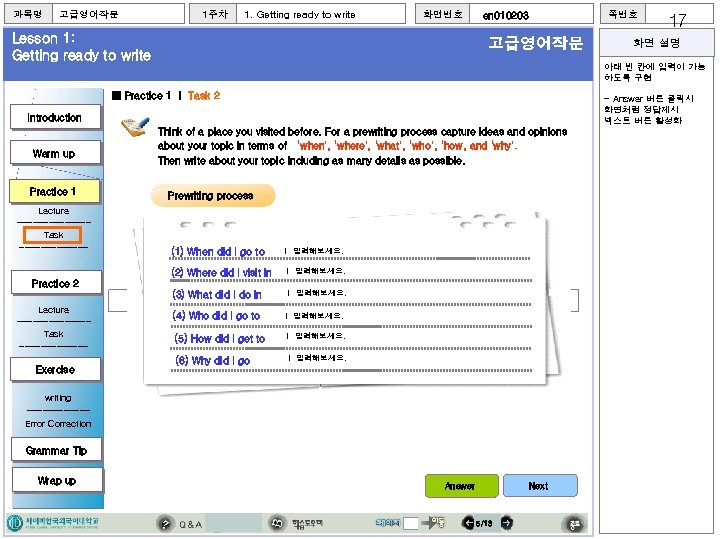This screenshot has height=539, width=720.
Task: Click the 'Practice 1' heading text
Action: 147,95
